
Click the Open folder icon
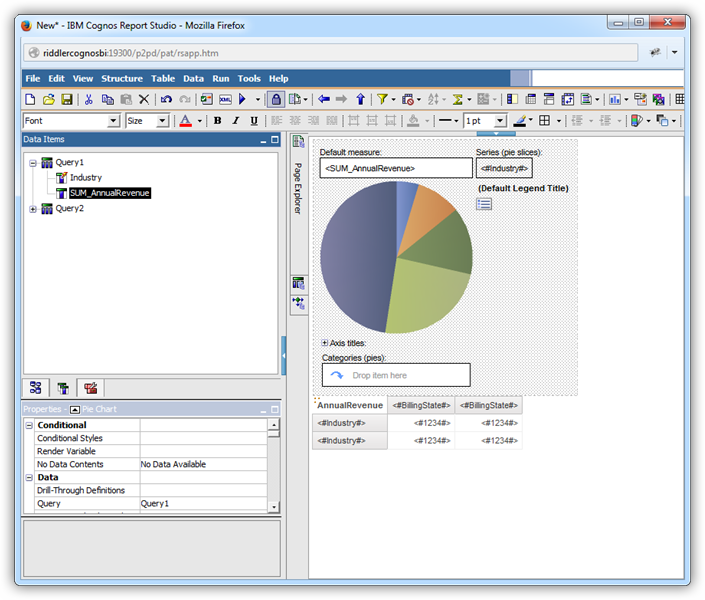pyautogui.click(x=49, y=99)
